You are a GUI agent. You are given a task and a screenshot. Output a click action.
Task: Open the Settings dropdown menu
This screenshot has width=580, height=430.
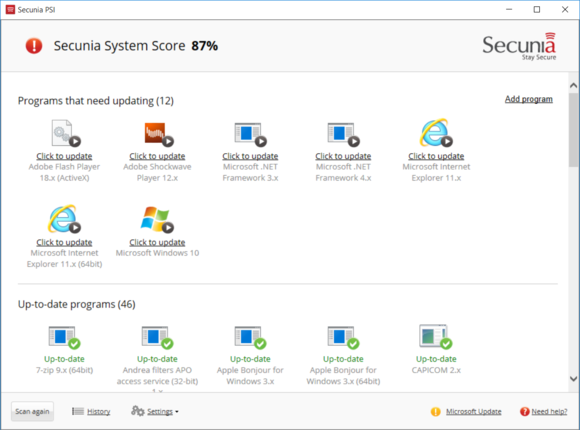click(163, 411)
